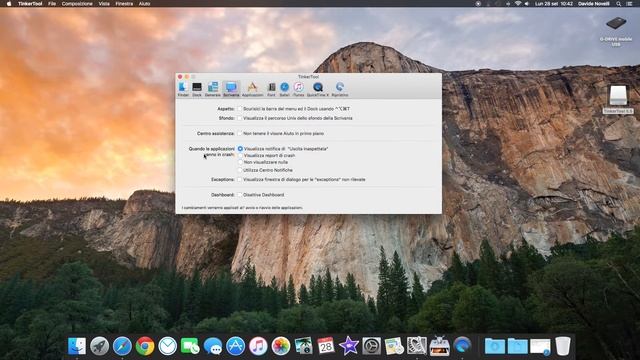
Task: Launch Google Chrome from the Dock
Action: click(145, 346)
